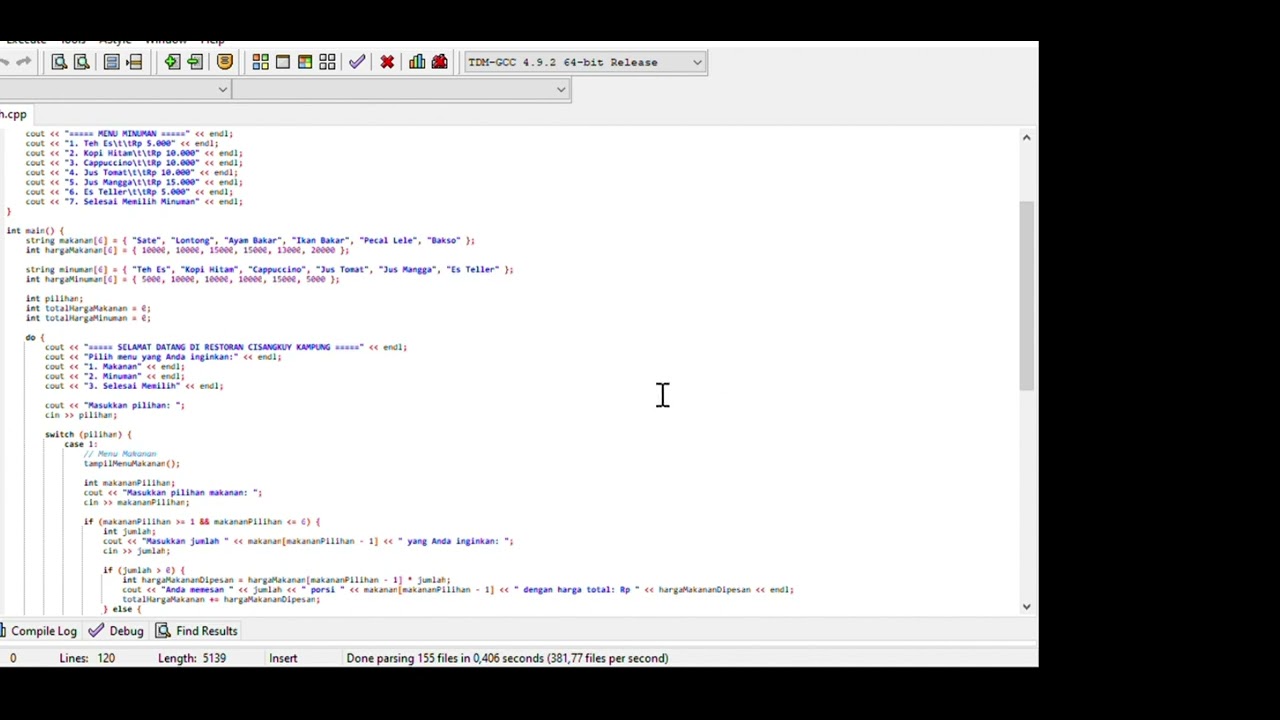
Task: Click the green arrow pointing left from page icon
Action: coord(194,62)
